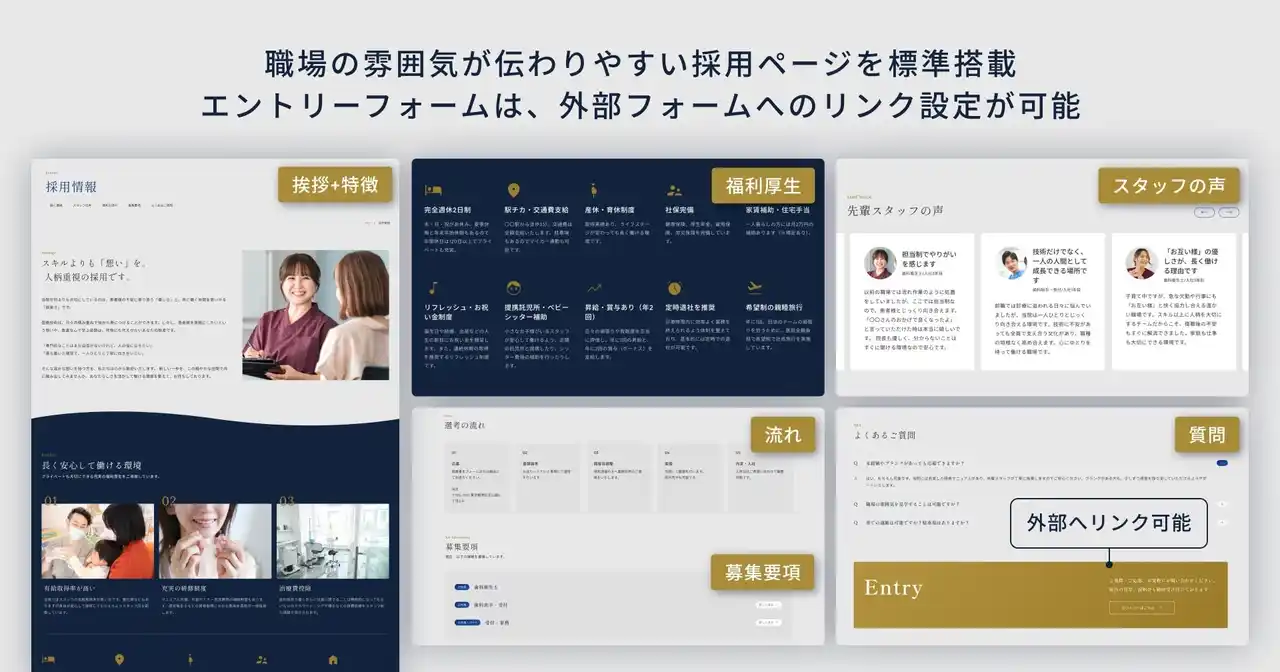Click the pregnant person icon for 産休・育休制度
Image resolution: width=1280 pixels, height=672 pixels.
click(x=594, y=190)
